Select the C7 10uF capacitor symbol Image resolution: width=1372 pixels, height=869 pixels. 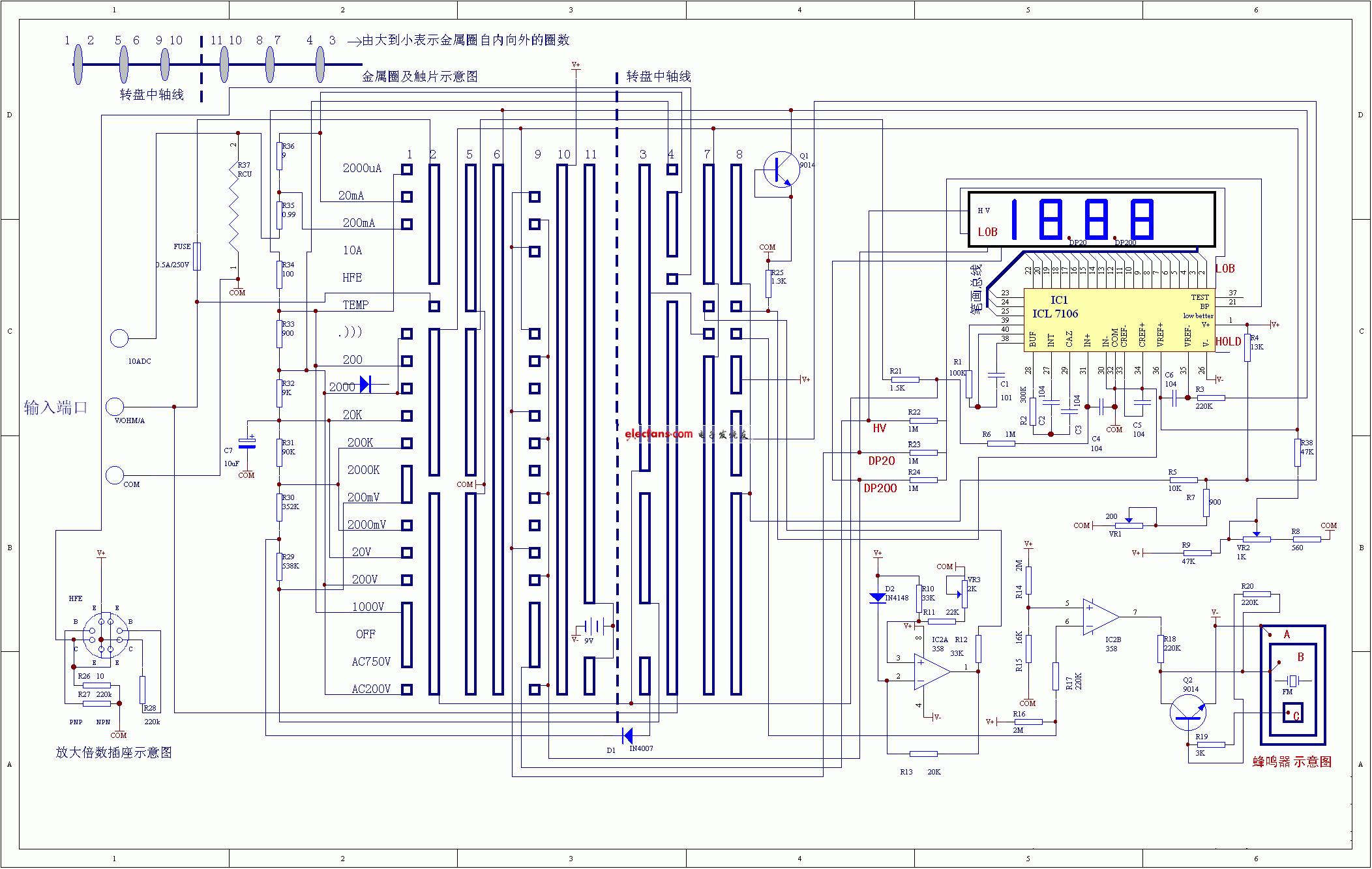[247, 443]
